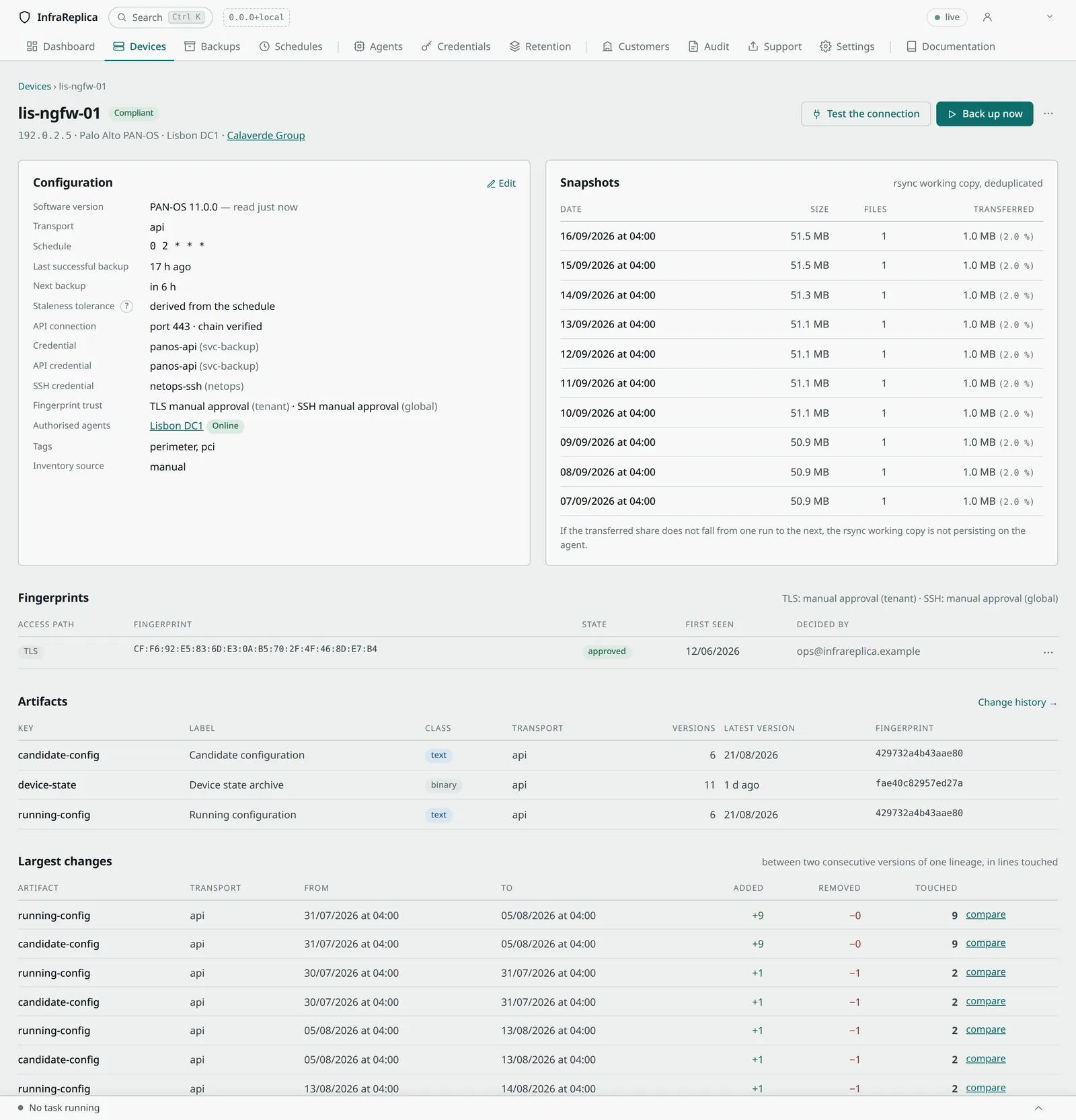The width and height of the screenshot is (1076, 1120).
Task: Click the Customers building icon
Action: [x=607, y=46]
